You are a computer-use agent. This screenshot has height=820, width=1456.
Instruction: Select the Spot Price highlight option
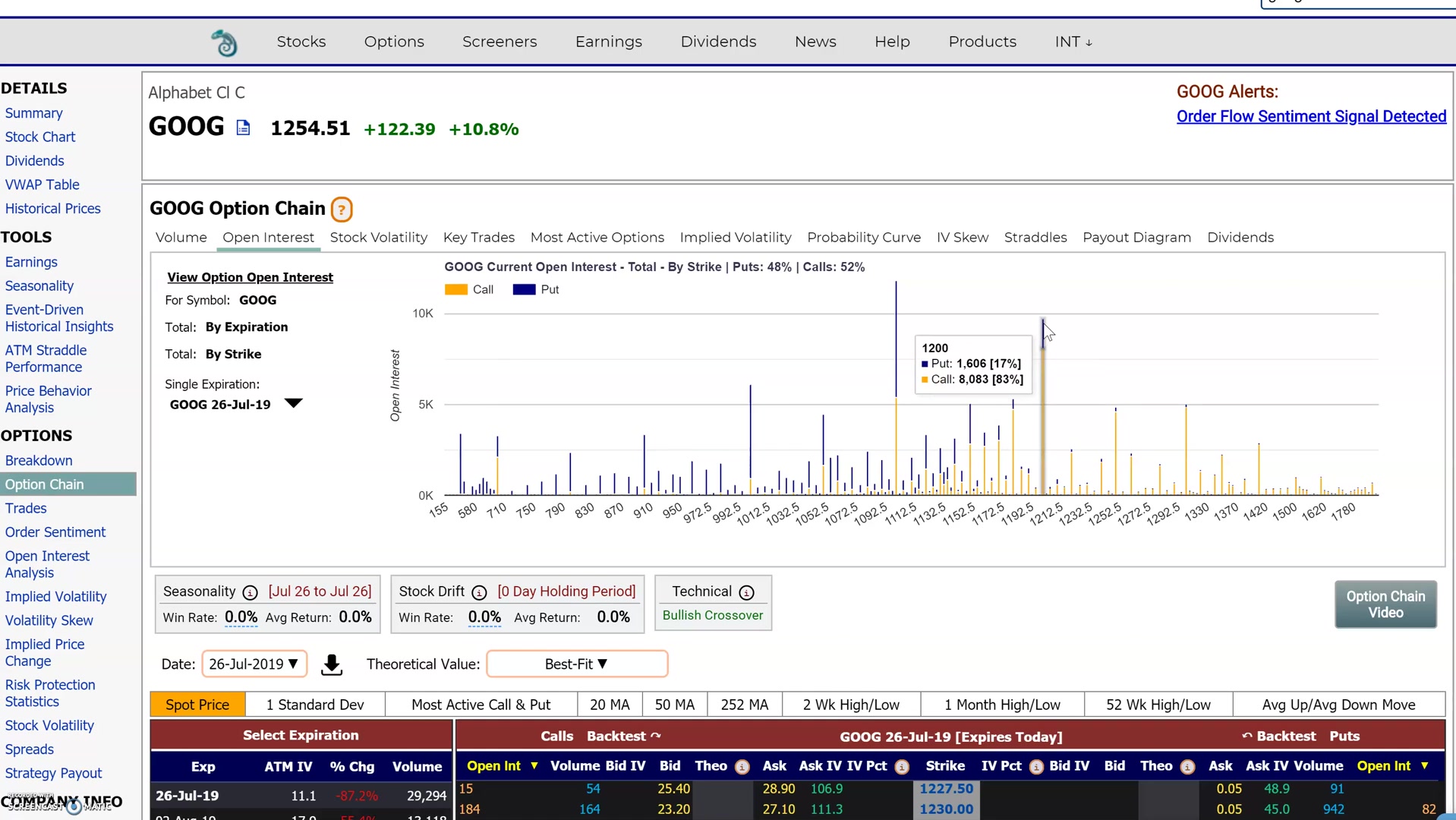[197, 705]
